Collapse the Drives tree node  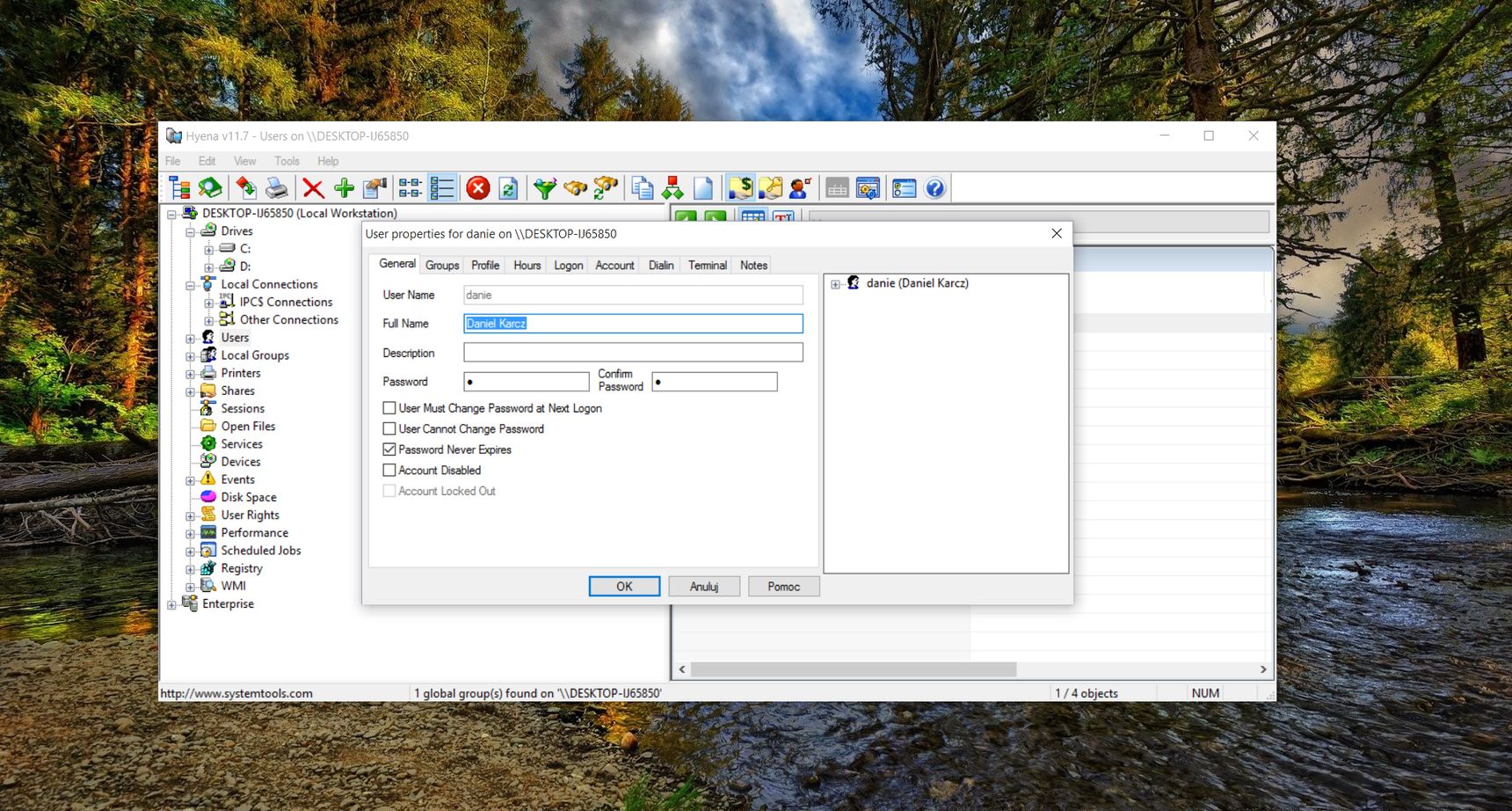[x=191, y=232]
